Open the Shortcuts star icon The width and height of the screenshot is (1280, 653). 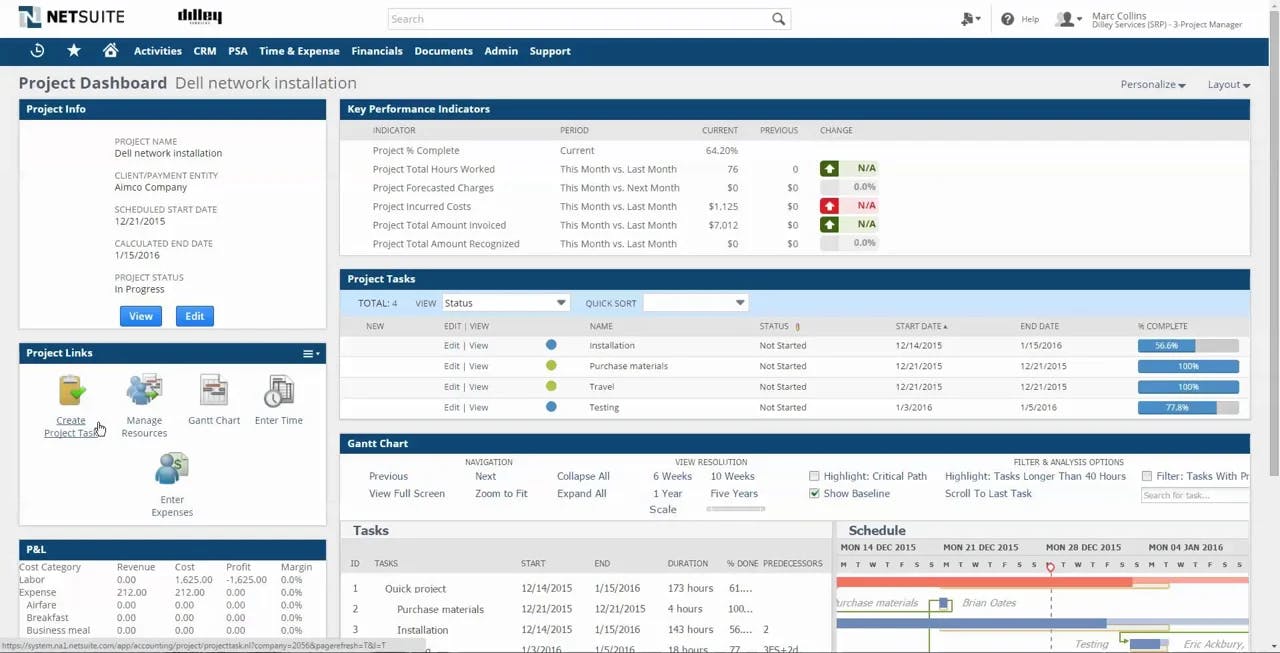(74, 51)
